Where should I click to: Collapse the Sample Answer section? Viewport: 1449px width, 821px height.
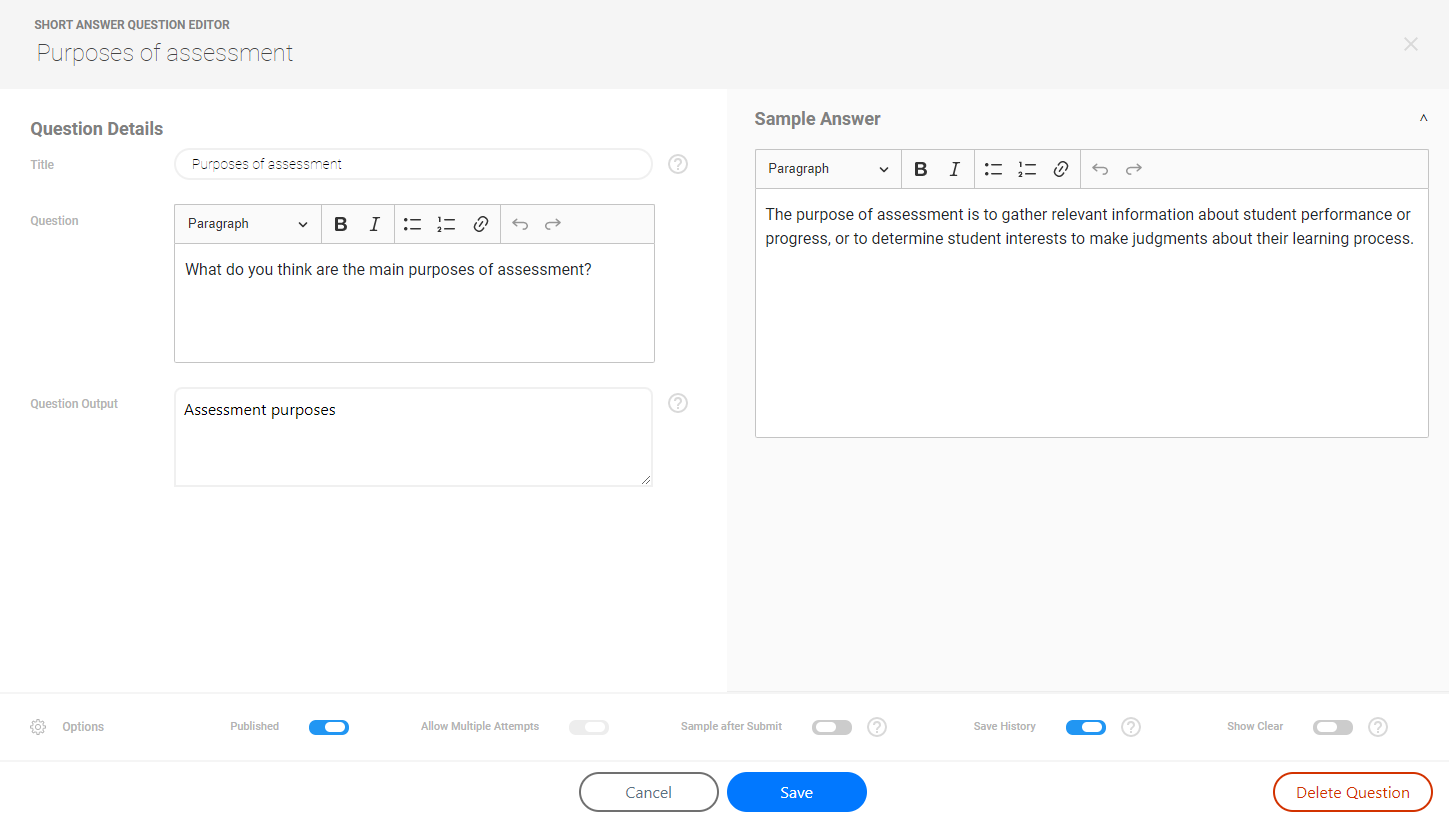pos(1423,119)
